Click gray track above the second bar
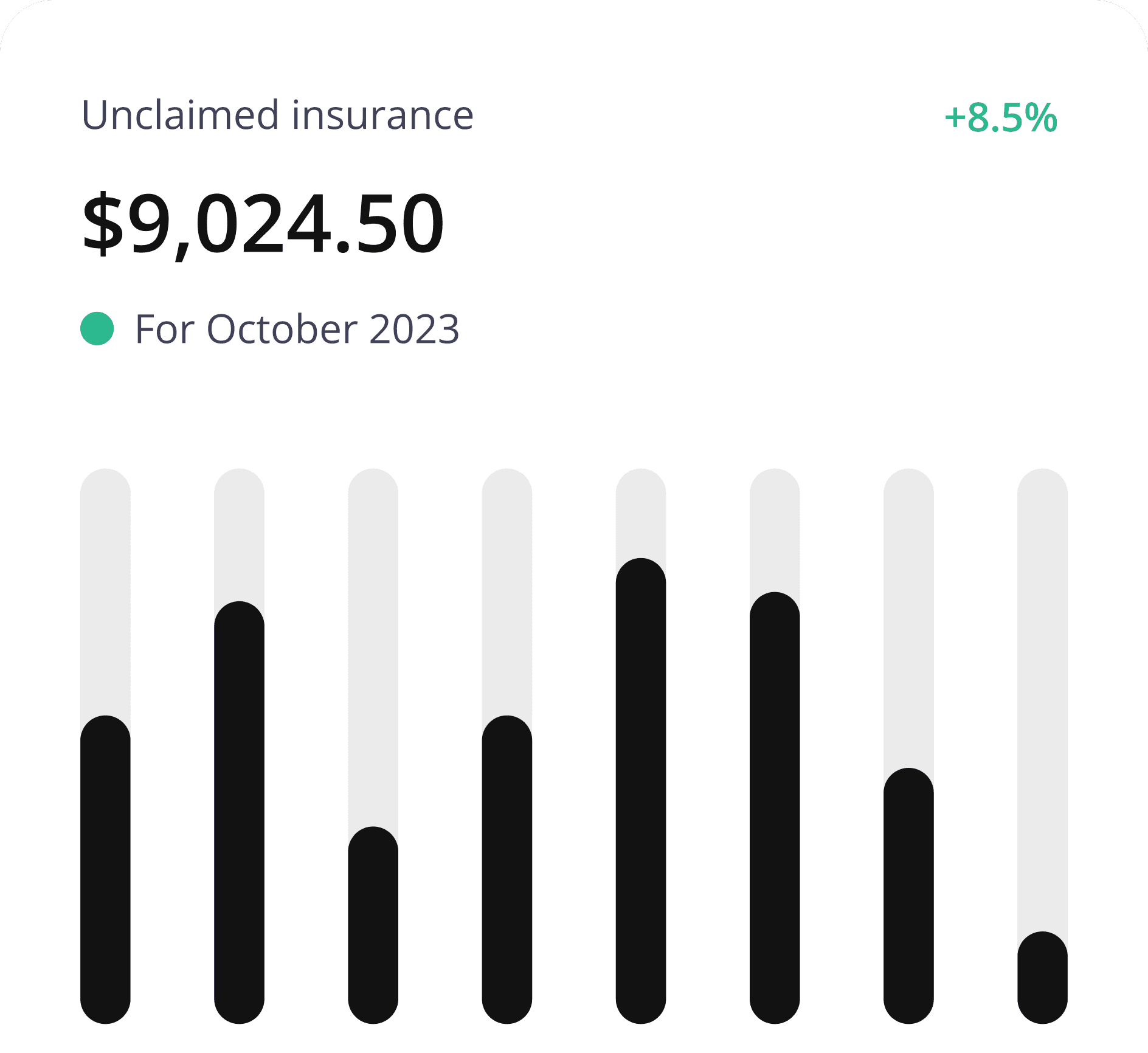Viewport: 1148px width, 1053px height. (239, 535)
